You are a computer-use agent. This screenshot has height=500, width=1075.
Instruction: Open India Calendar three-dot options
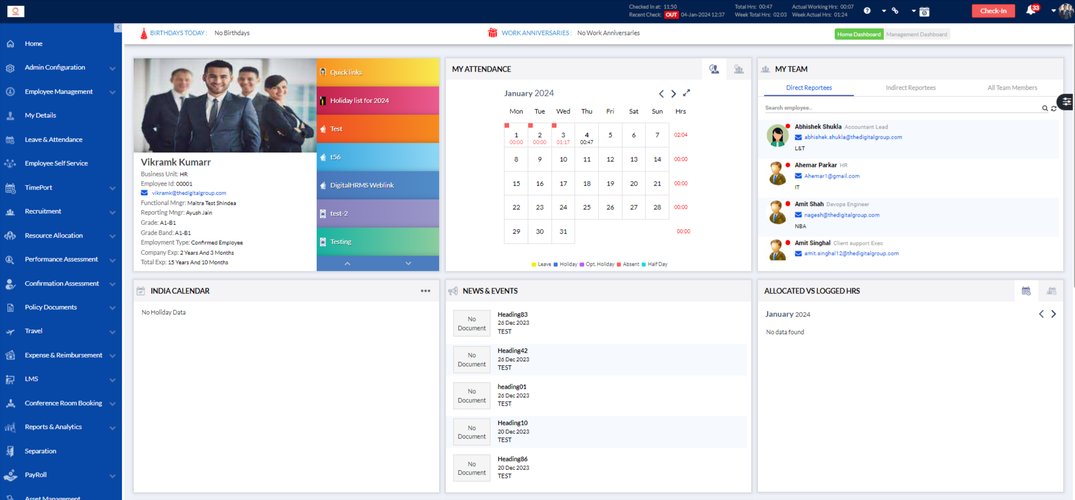tap(425, 291)
